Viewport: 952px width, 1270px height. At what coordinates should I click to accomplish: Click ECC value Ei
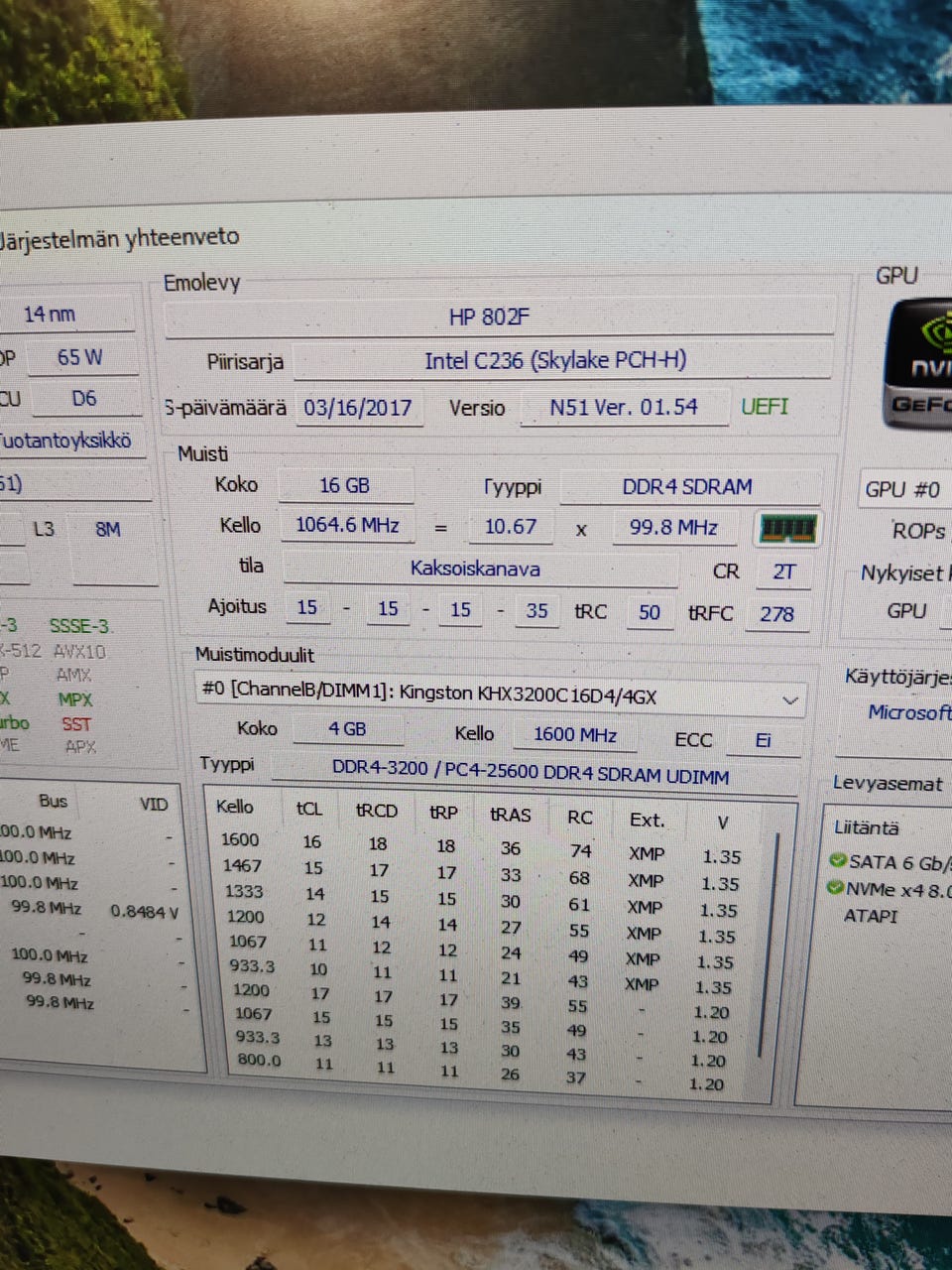(764, 740)
